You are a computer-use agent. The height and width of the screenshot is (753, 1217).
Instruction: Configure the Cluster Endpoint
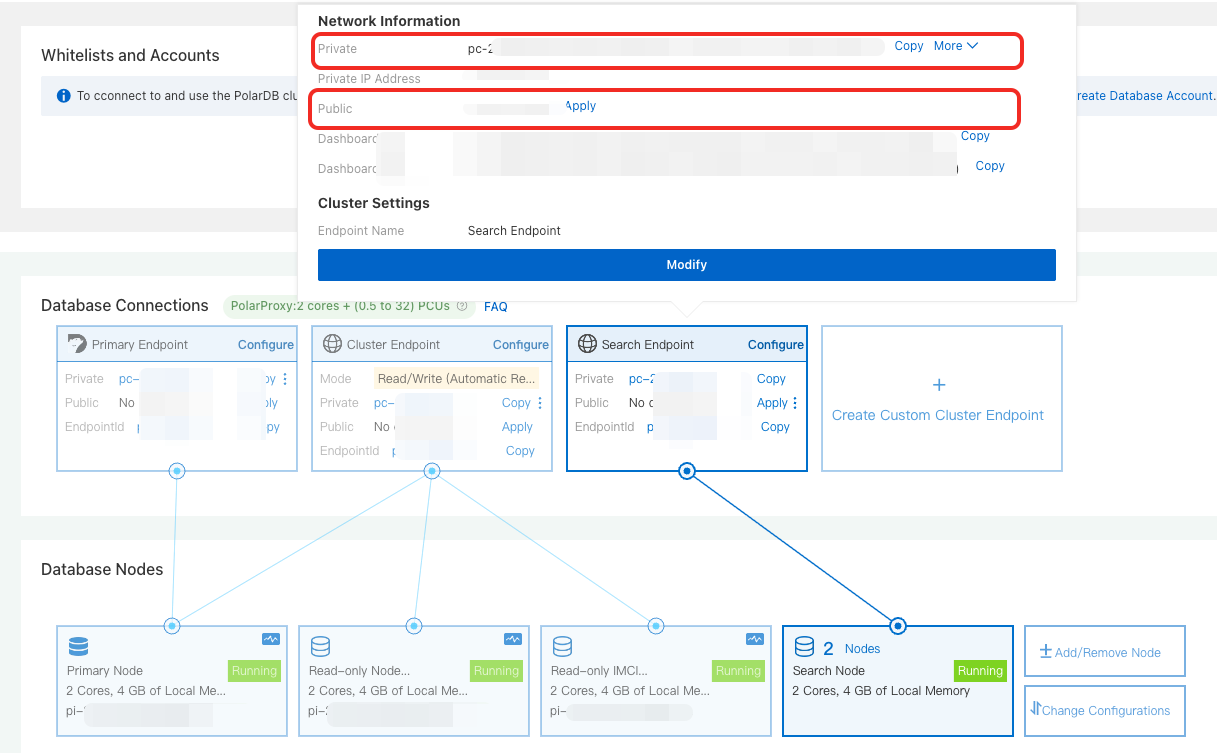521,345
